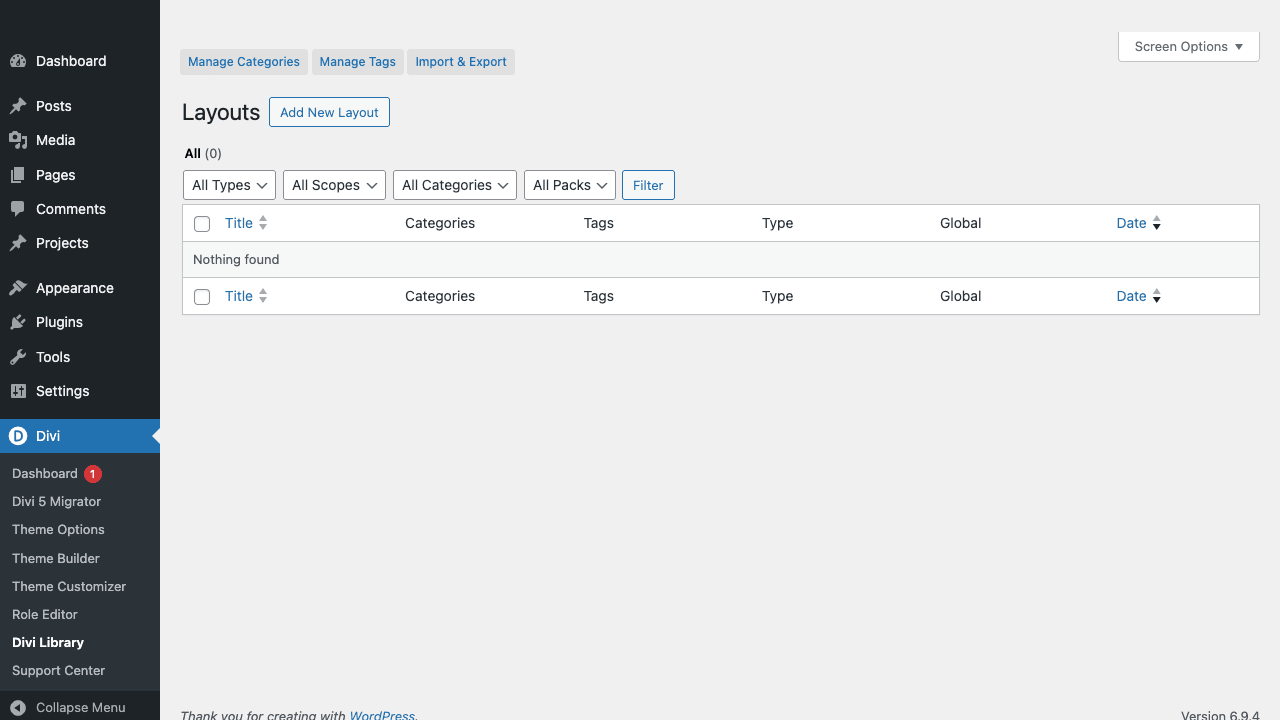
Task: Switch to the Manage Tags tab
Action: point(358,62)
